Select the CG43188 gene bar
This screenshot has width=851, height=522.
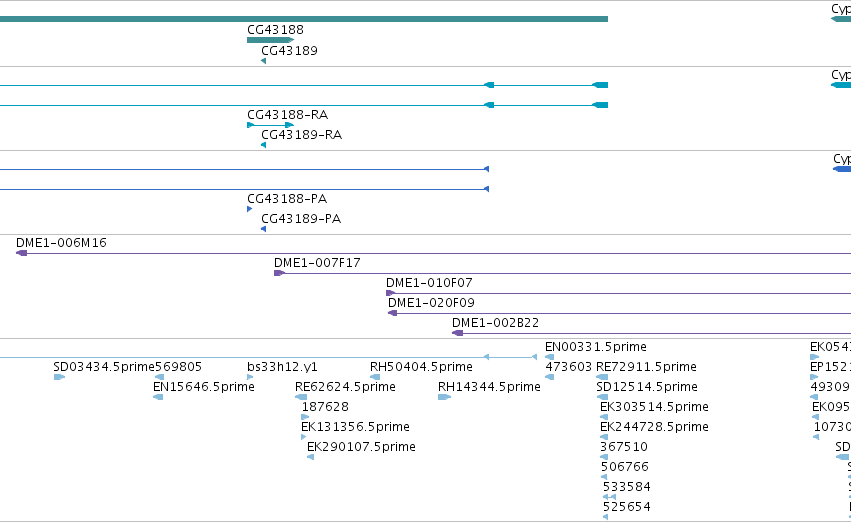click(270, 40)
